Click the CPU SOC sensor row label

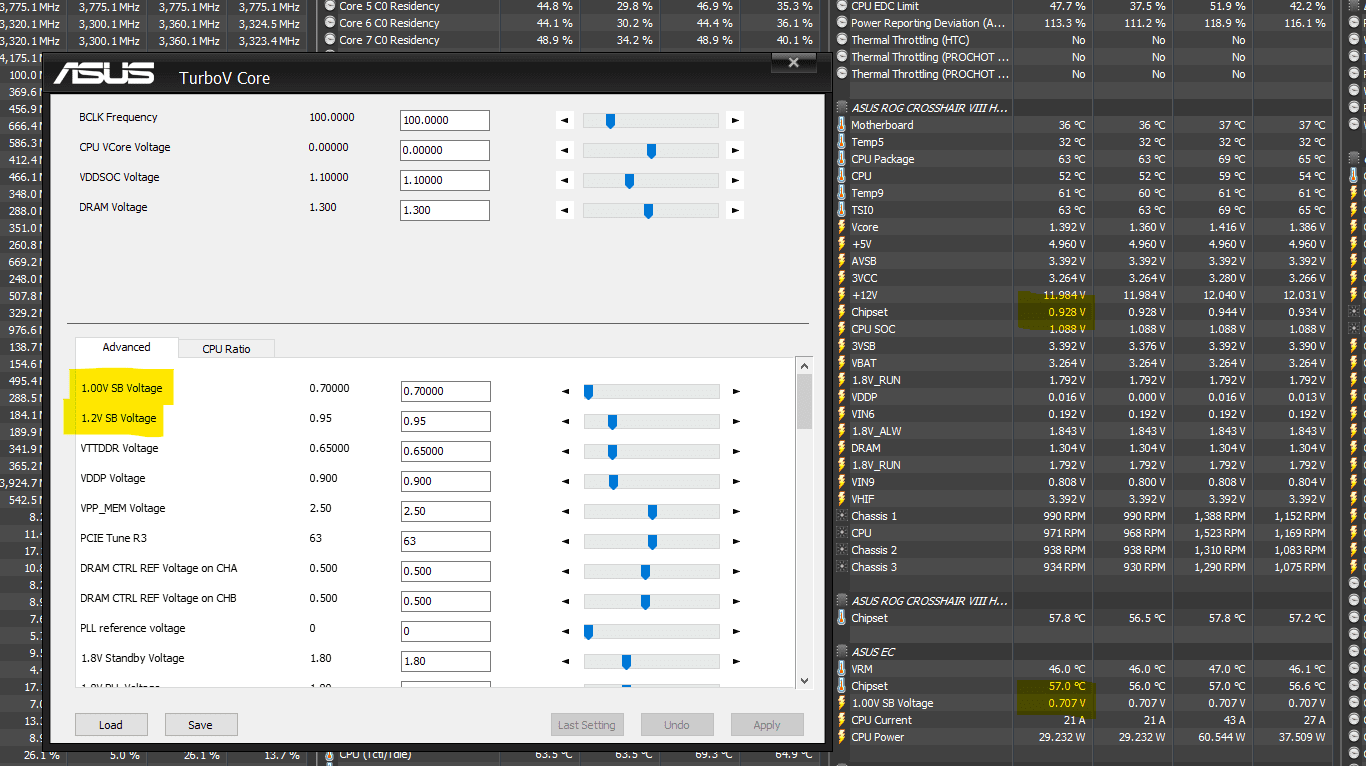pyautogui.click(x=873, y=329)
